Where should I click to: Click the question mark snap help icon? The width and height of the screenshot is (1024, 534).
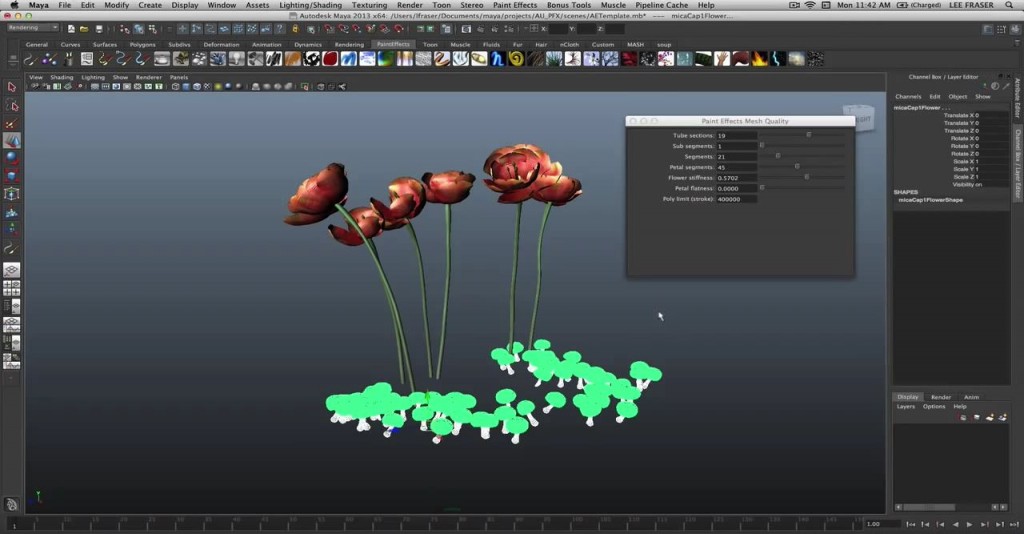click(280, 29)
